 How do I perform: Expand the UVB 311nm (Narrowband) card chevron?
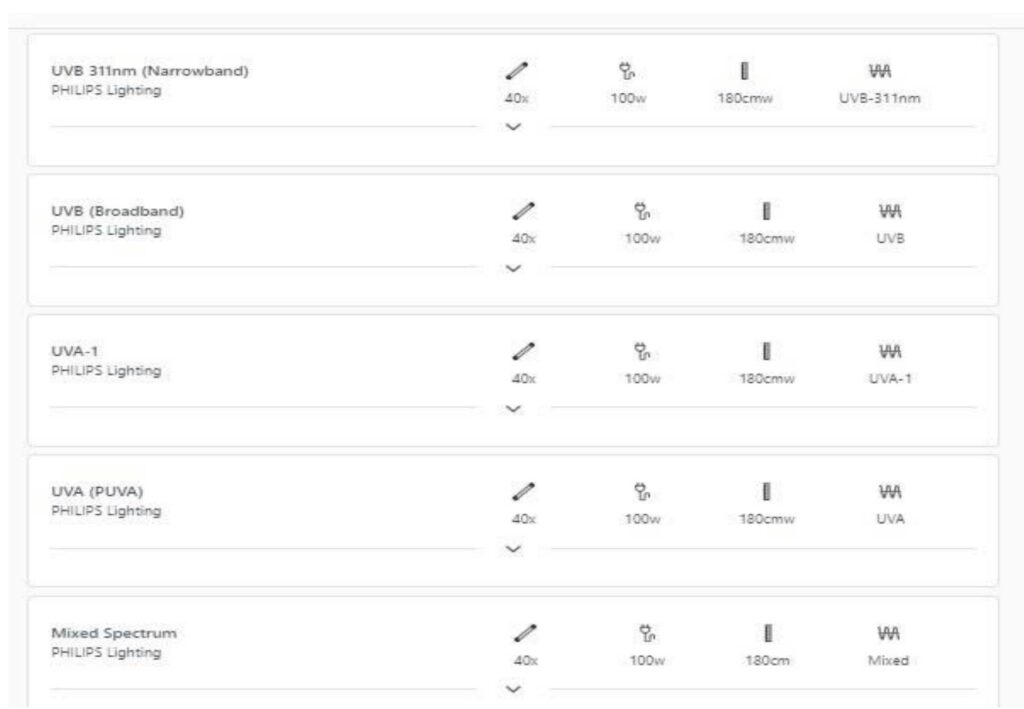tap(514, 127)
